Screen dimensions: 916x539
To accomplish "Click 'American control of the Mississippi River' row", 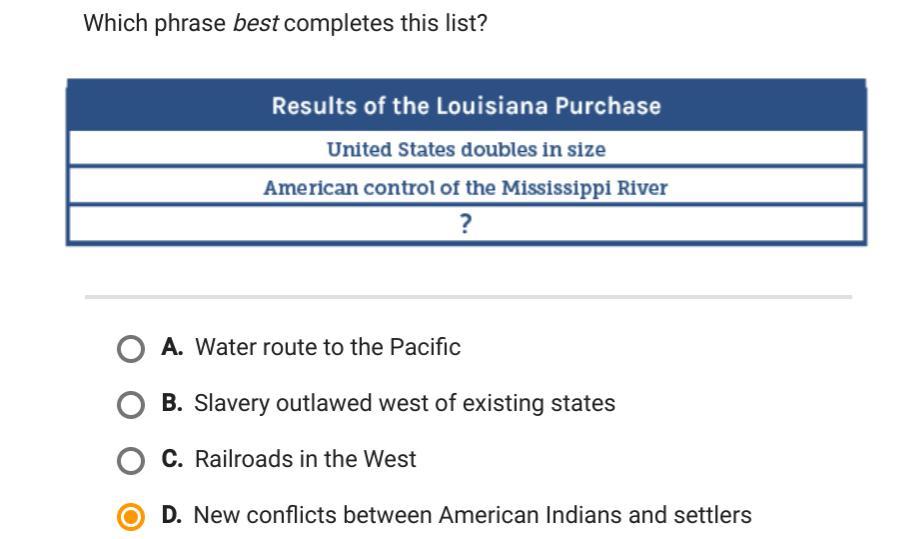I will pyautogui.click(x=466, y=187).
